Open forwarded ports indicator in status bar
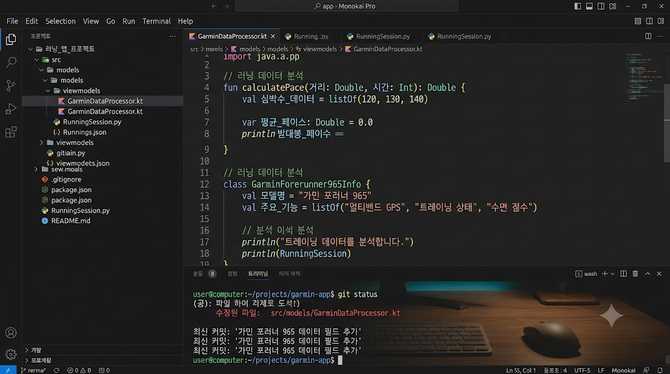Image resolution: width=670 pixels, height=374 pixels. [104, 370]
